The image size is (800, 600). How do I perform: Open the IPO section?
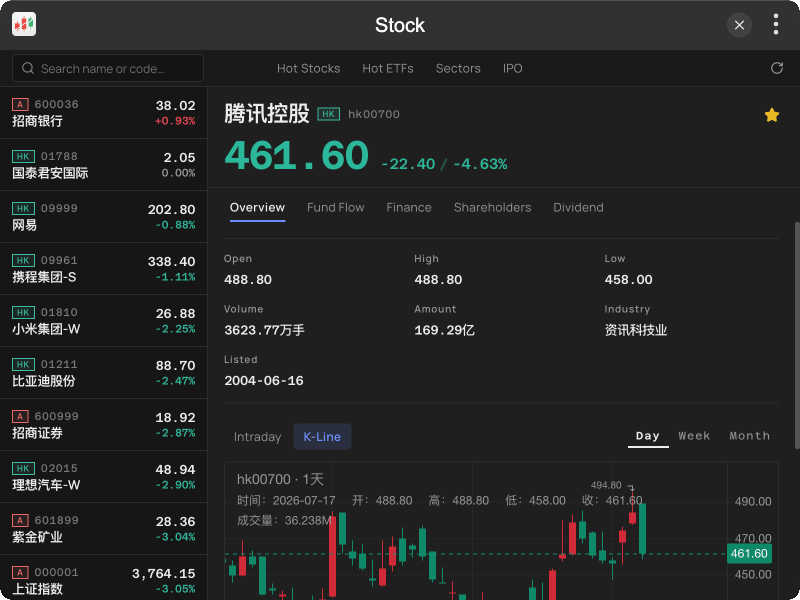coord(512,68)
